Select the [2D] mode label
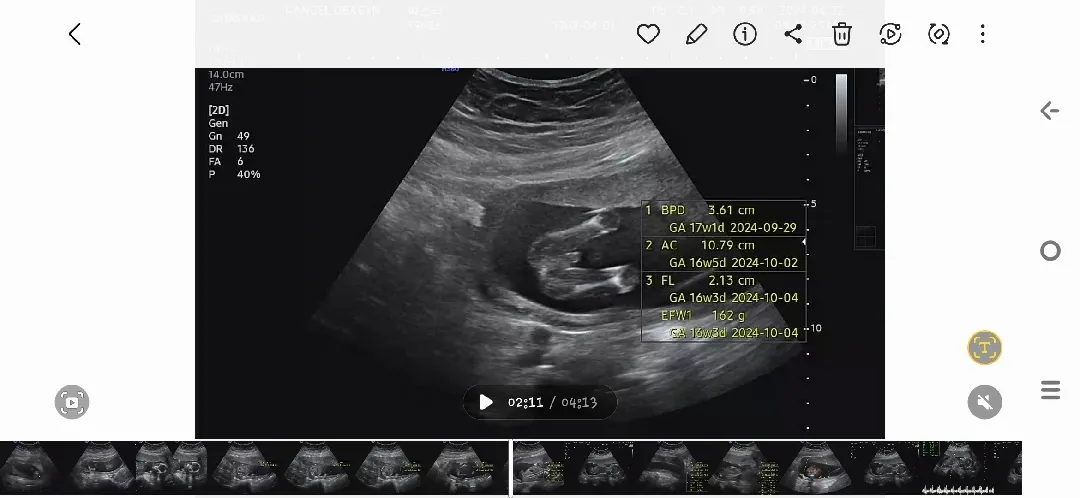Viewport: 1080px width, 498px height. pos(218,110)
